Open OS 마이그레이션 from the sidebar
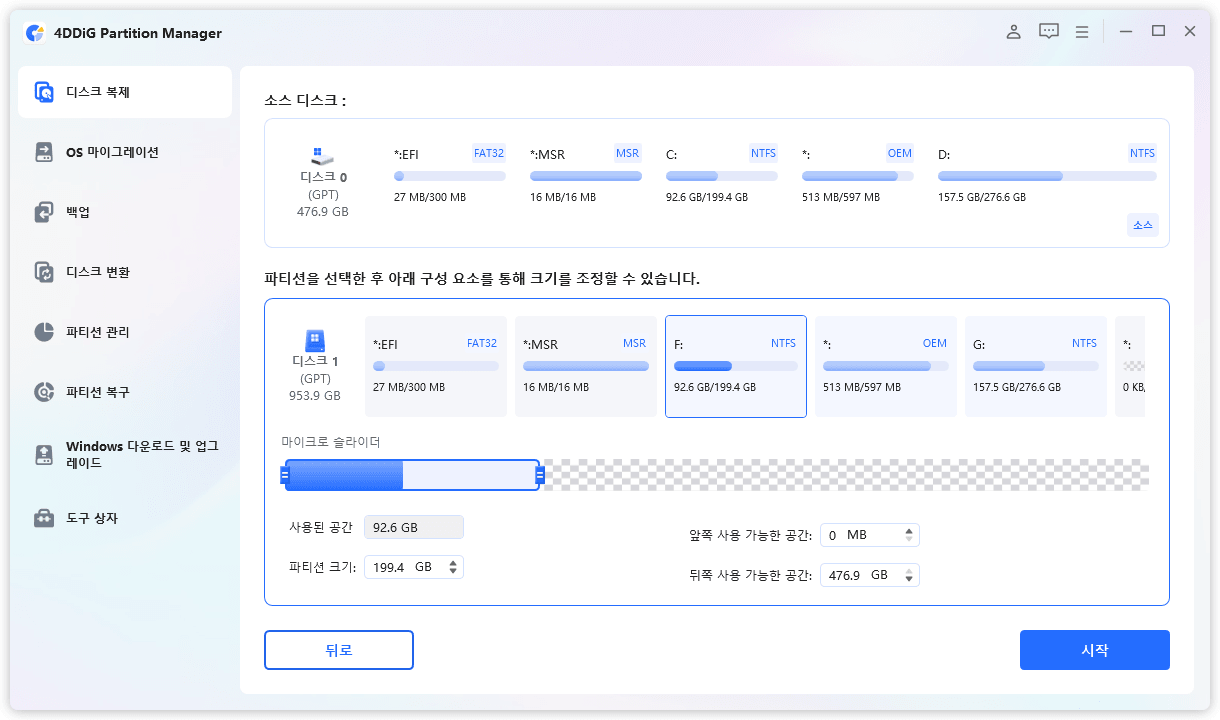The image size is (1220, 720). point(45,152)
